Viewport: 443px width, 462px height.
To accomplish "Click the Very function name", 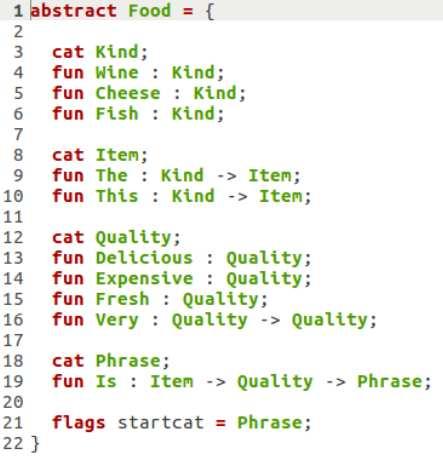I will pyautogui.click(x=117, y=320).
